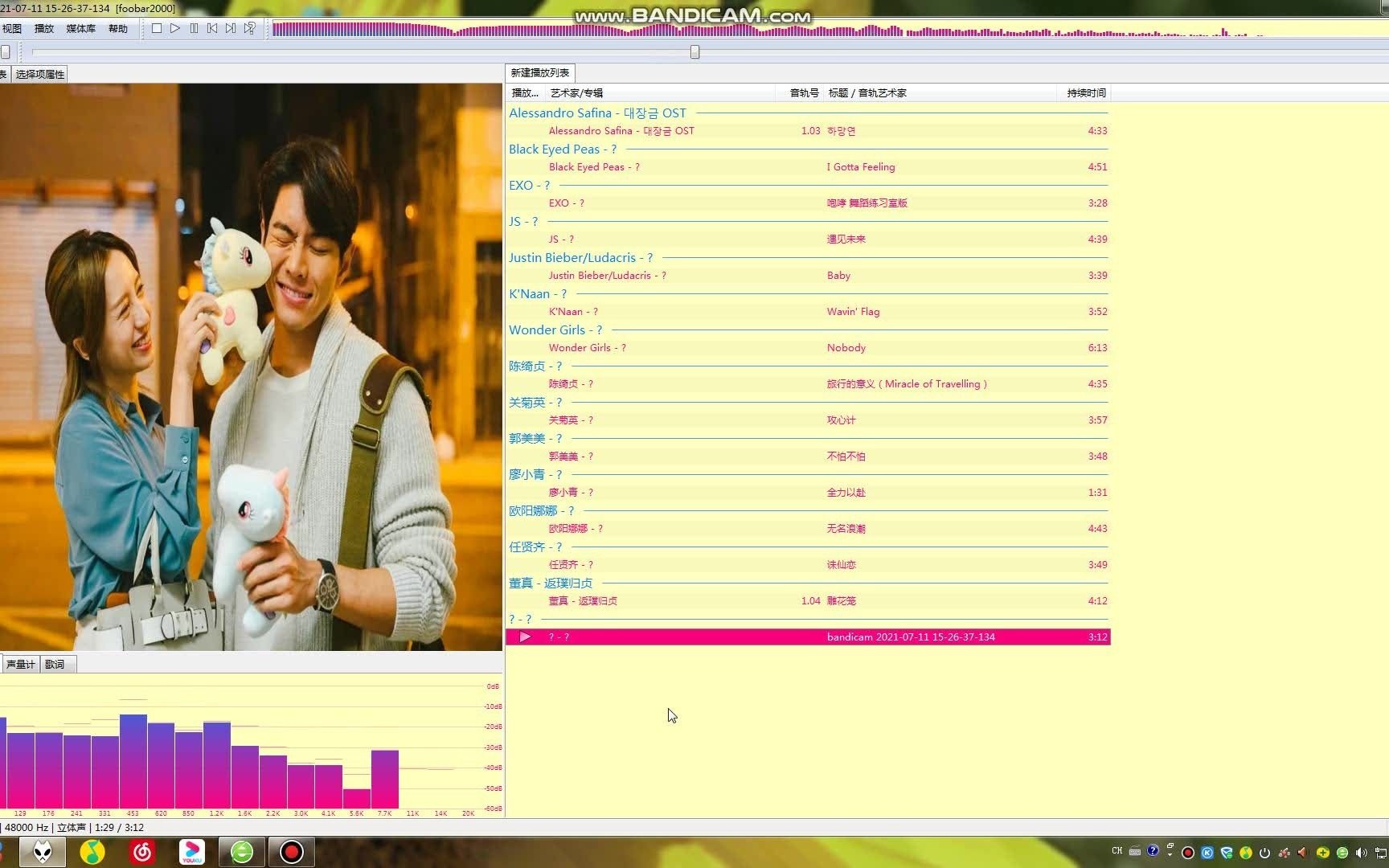Open the 帮助 menu
The height and width of the screenshot is (868, 1389).
click(x=117, y=29)
